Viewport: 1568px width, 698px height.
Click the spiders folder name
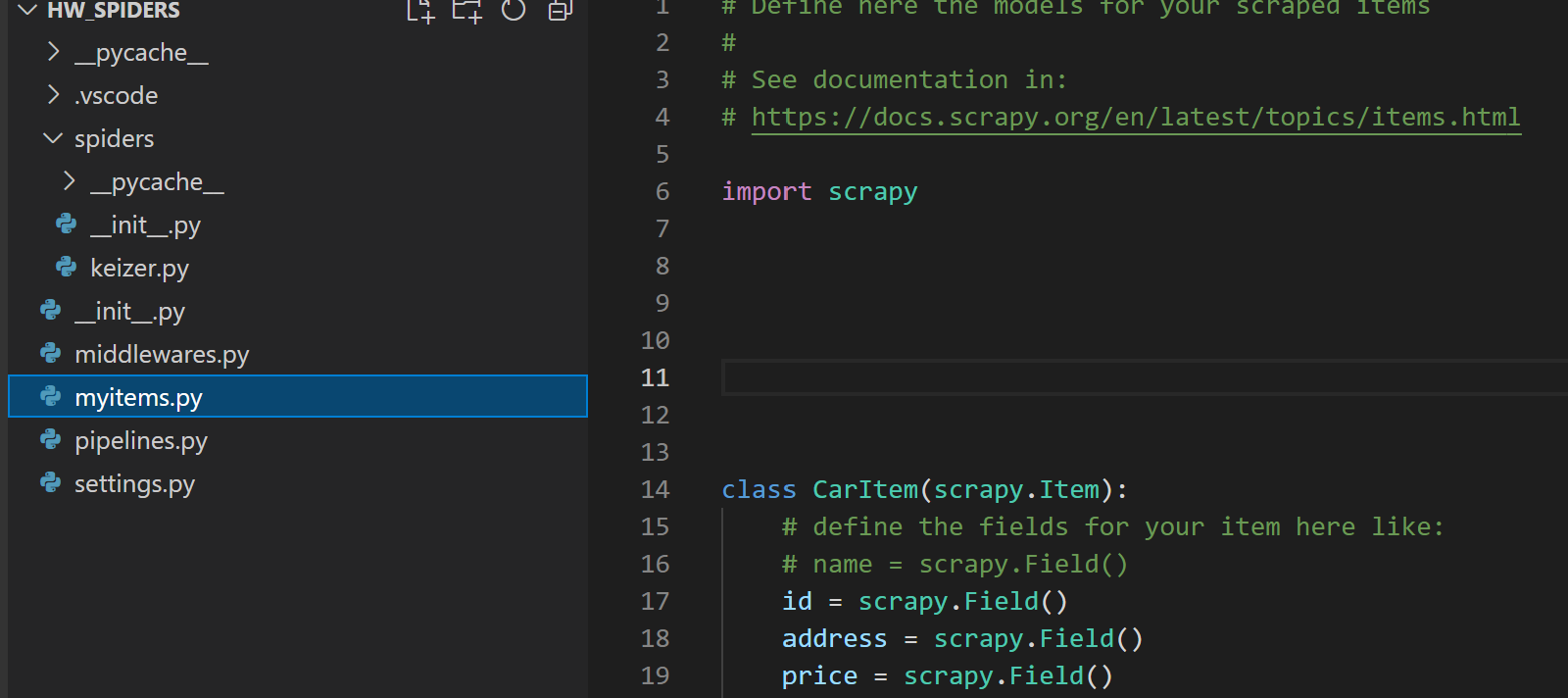[114, 138]
